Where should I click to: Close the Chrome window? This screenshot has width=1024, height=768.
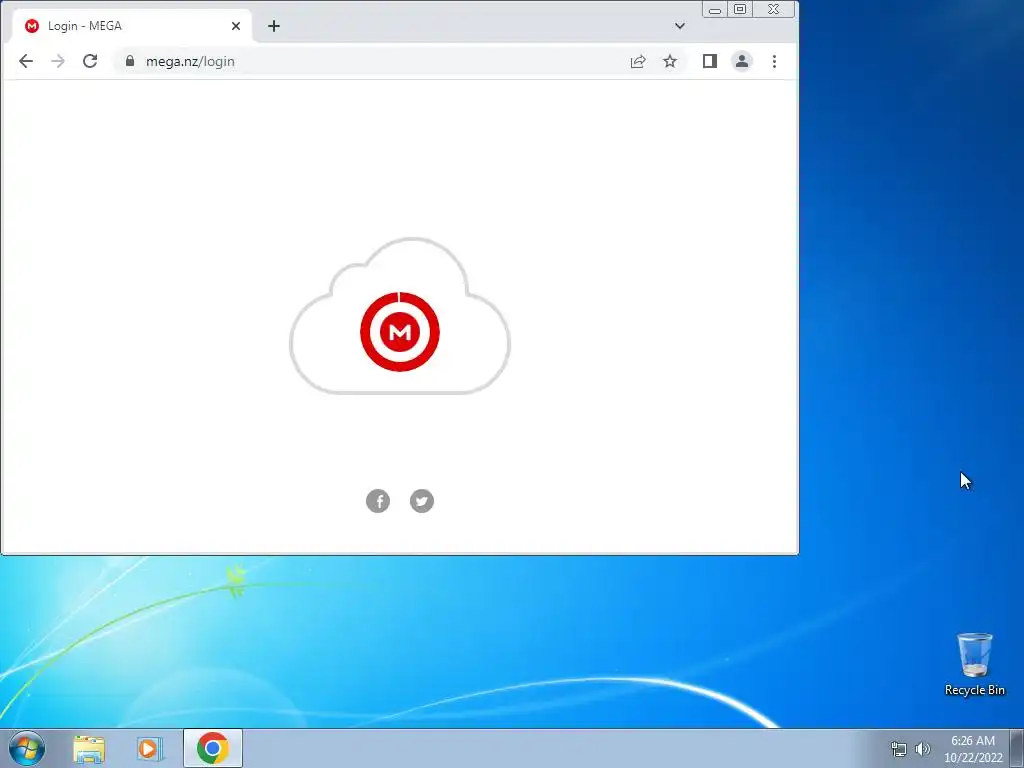774,9
